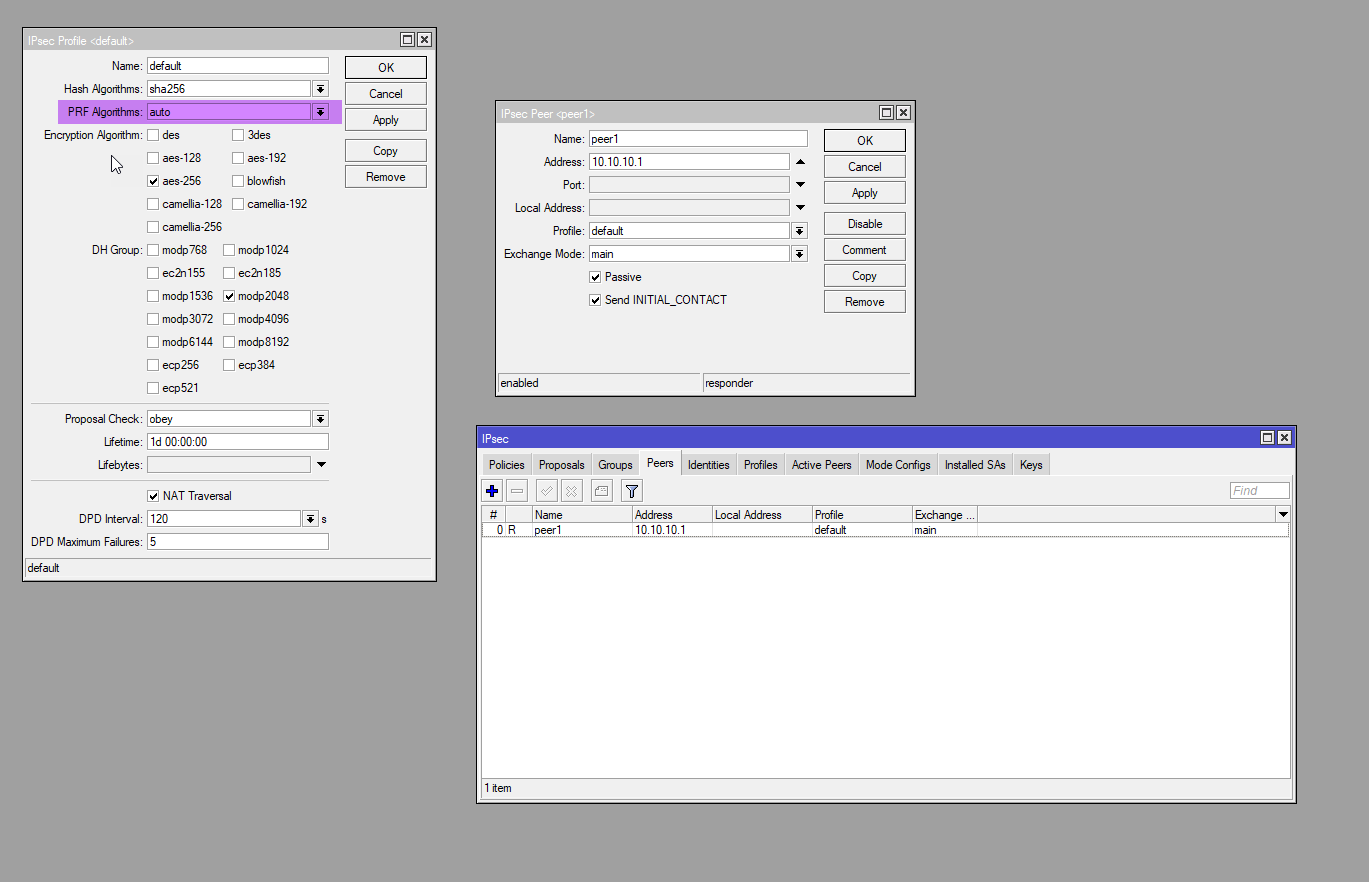Open the column chooser arrow in peers table

[1283, 514]
